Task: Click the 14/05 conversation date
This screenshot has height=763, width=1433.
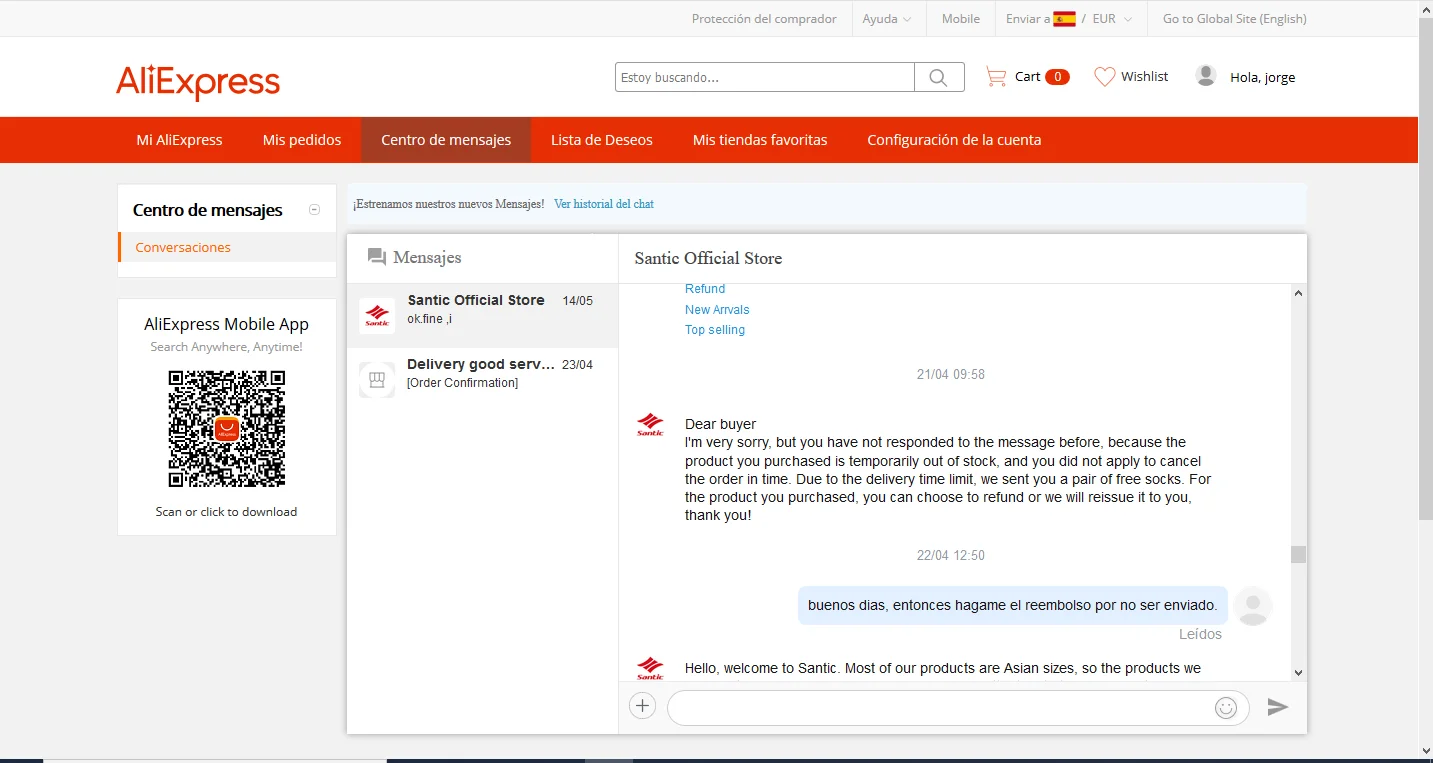Action: click(577, 301)
